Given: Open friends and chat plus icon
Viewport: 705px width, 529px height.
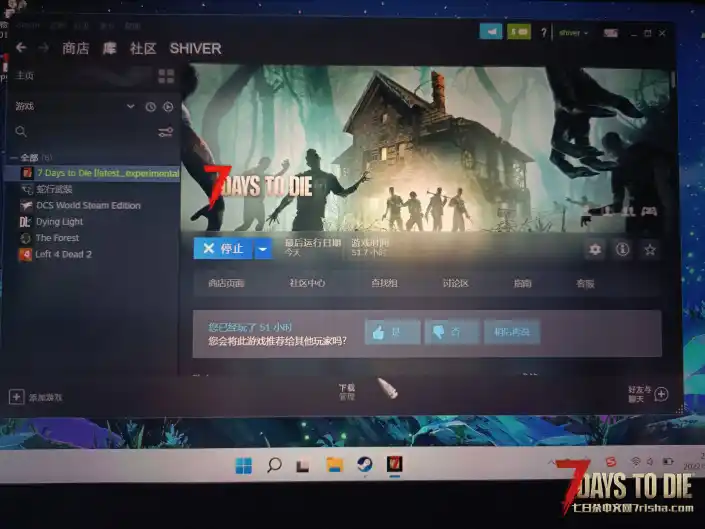Looking at the screenshot, I should (x=661, y=394).
